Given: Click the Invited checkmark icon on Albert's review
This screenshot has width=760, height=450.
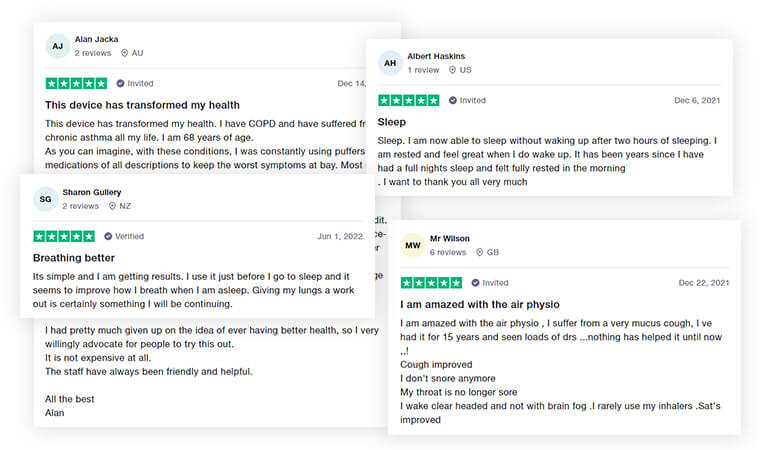Looking at the screenshot, I should tap(453, 100).
